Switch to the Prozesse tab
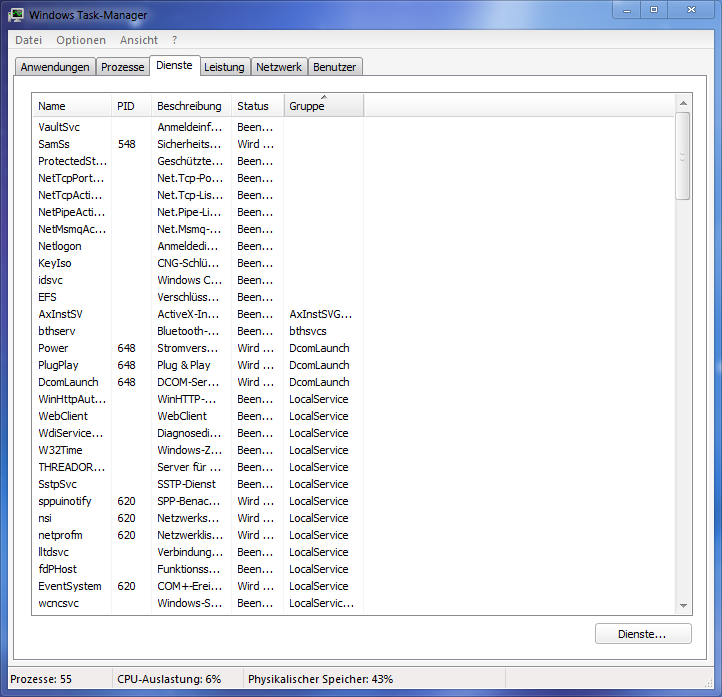This screenshot has width=722, height=697. click(x=122, y=67)
